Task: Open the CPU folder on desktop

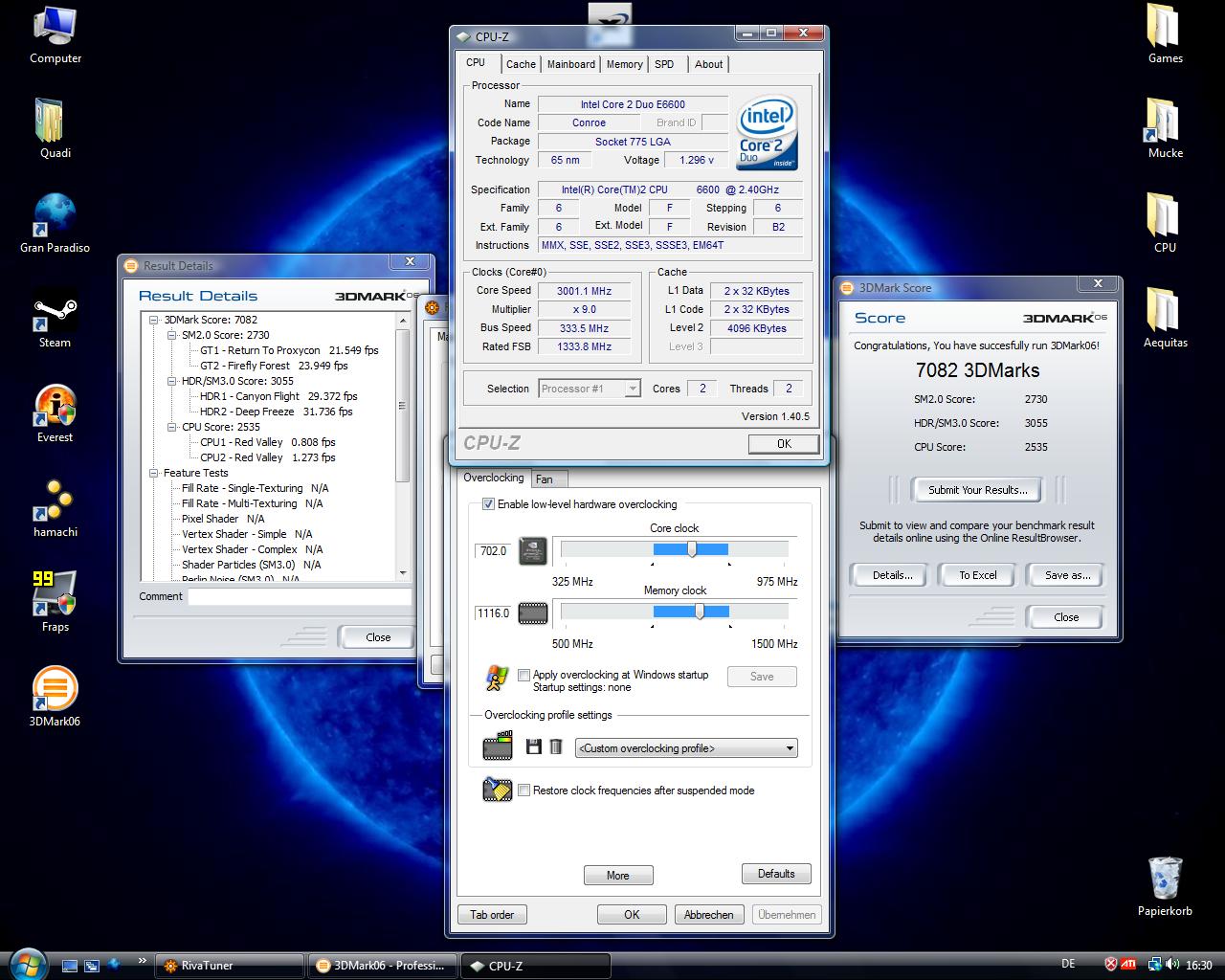Action: point(1165,224)
